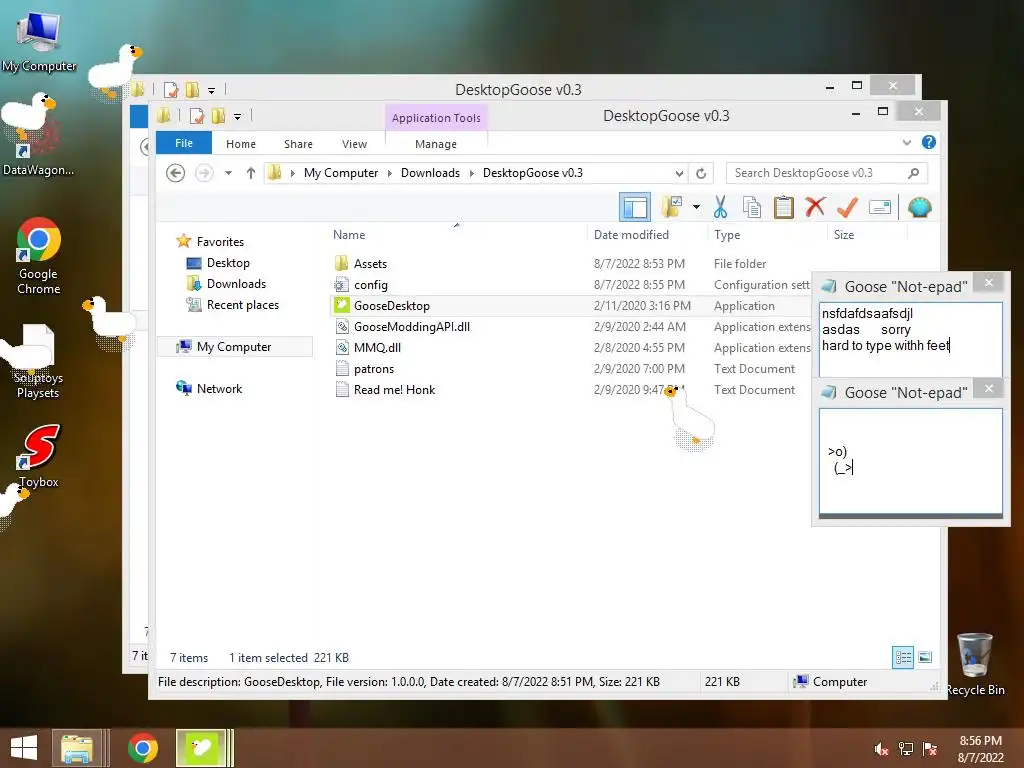
Task: Select the MMQ.dll file
Action: [x=377, y=347]
